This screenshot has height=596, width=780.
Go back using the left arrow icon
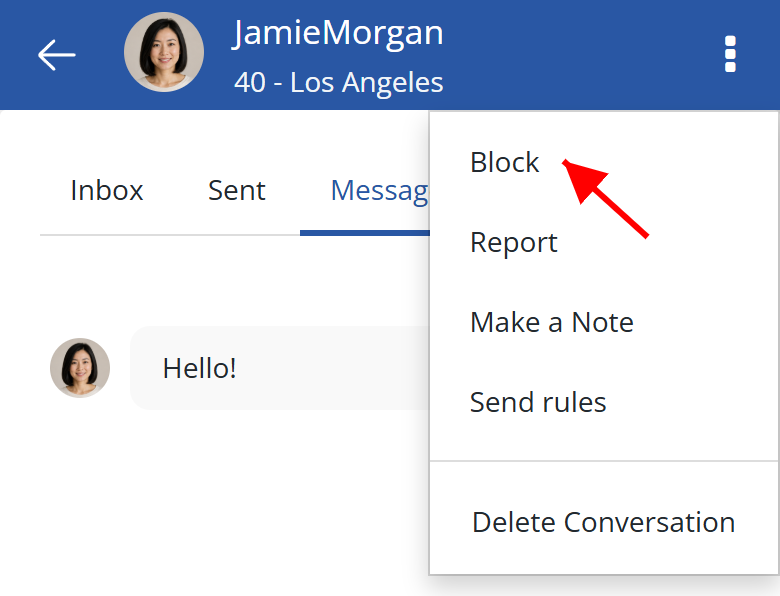[x=56, y=55]
